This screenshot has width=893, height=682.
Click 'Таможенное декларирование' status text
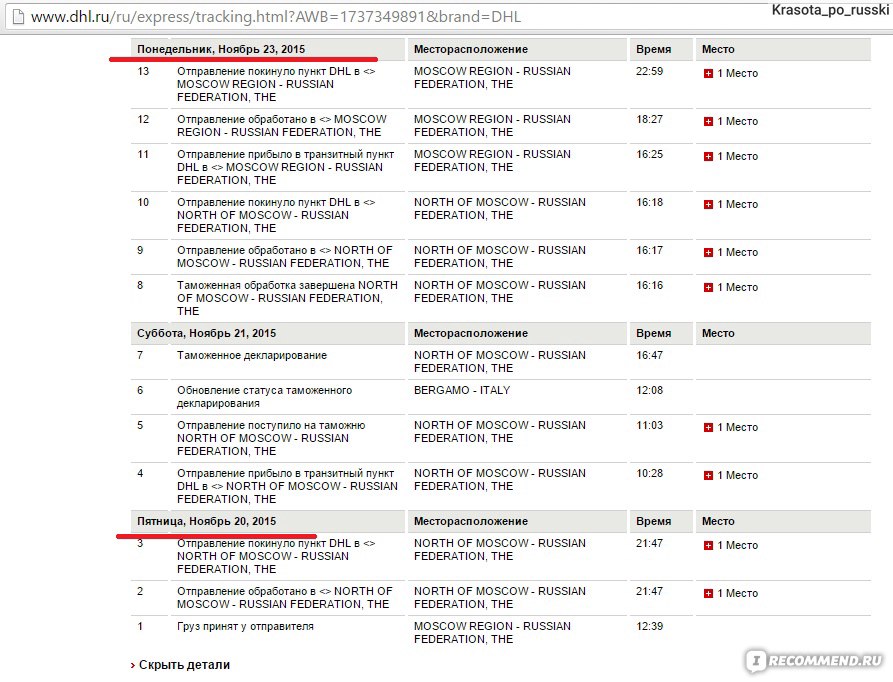[252, 355]
